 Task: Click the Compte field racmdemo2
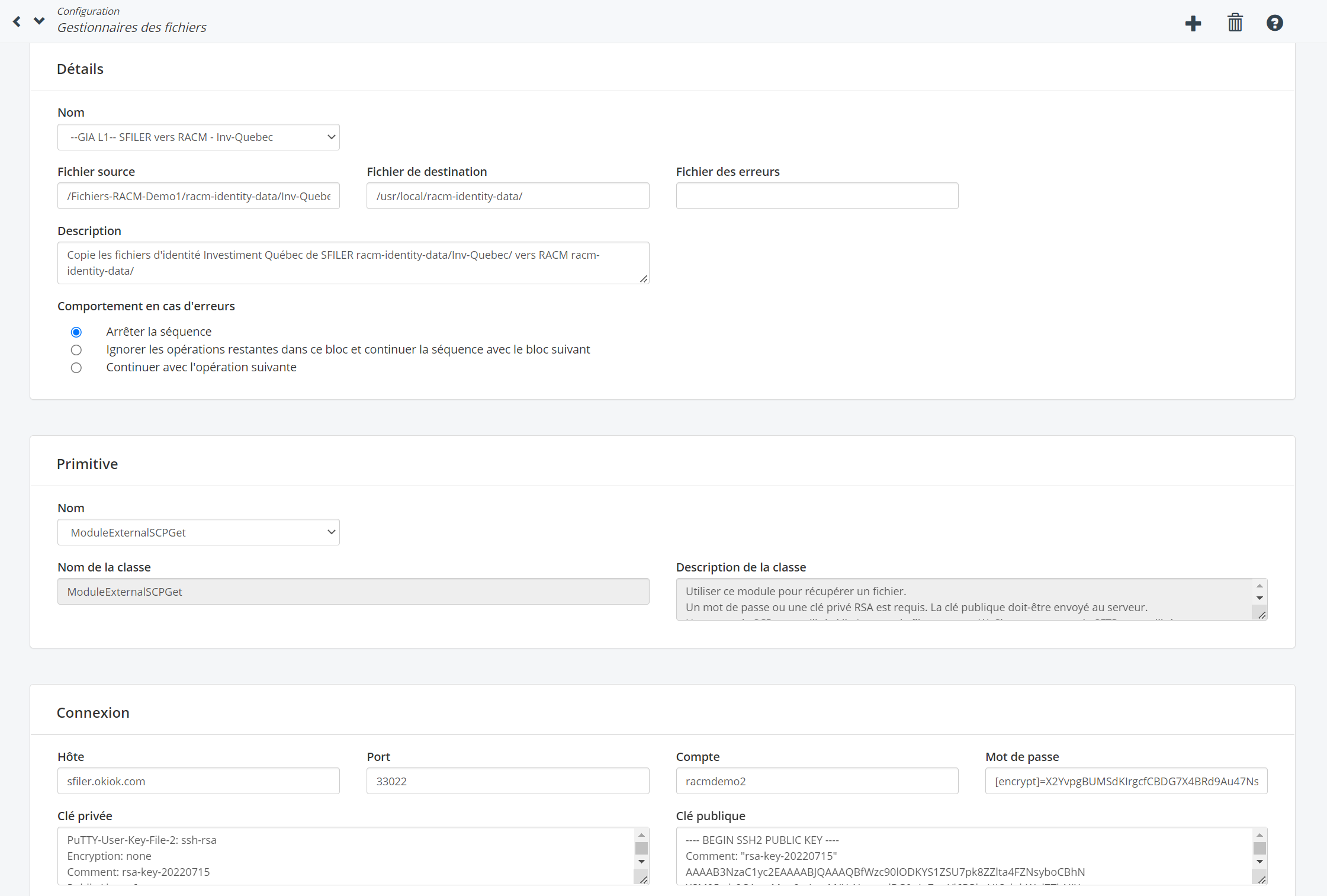tap(817, 781)
